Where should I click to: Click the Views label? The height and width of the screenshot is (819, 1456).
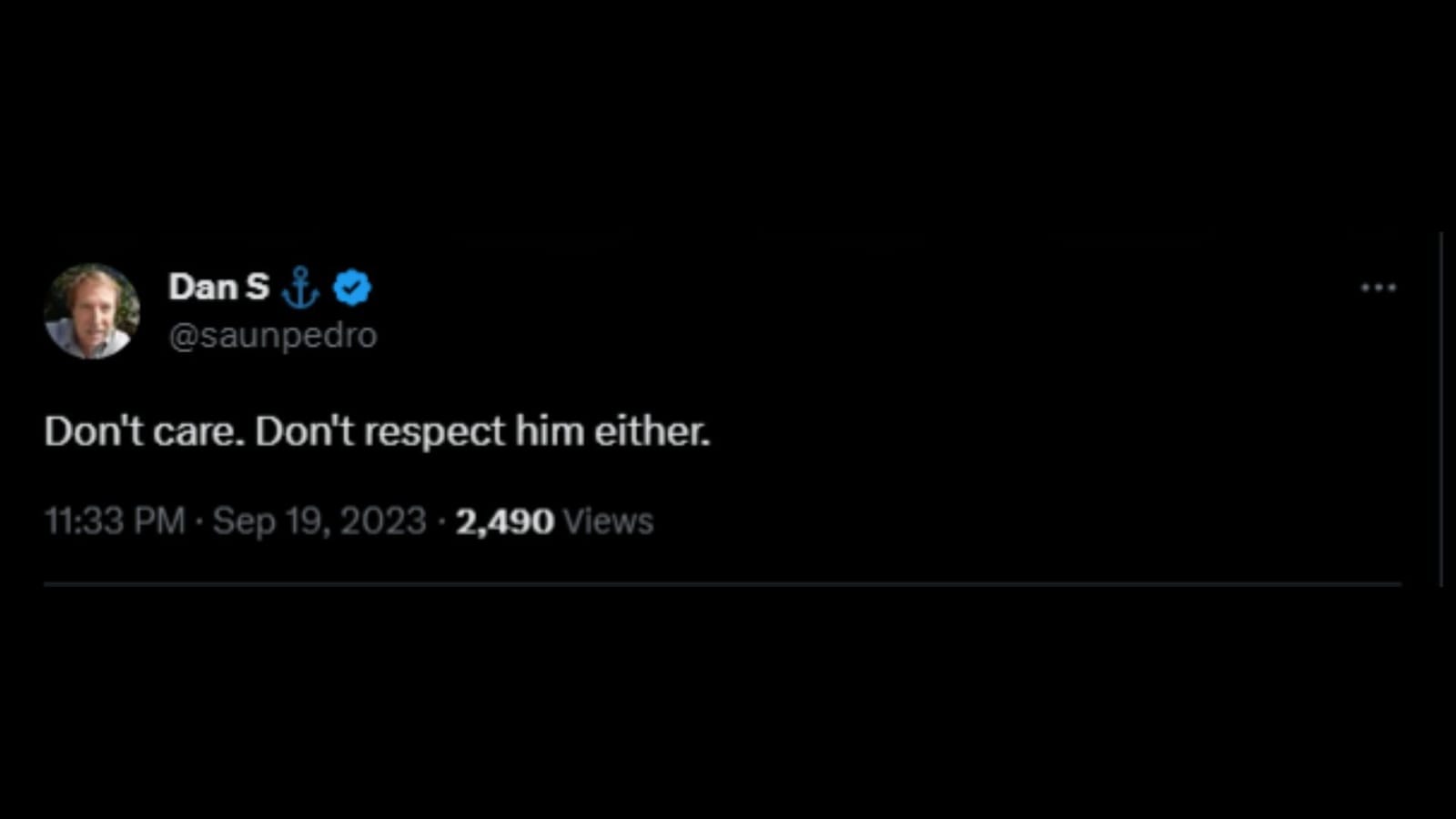608,521
